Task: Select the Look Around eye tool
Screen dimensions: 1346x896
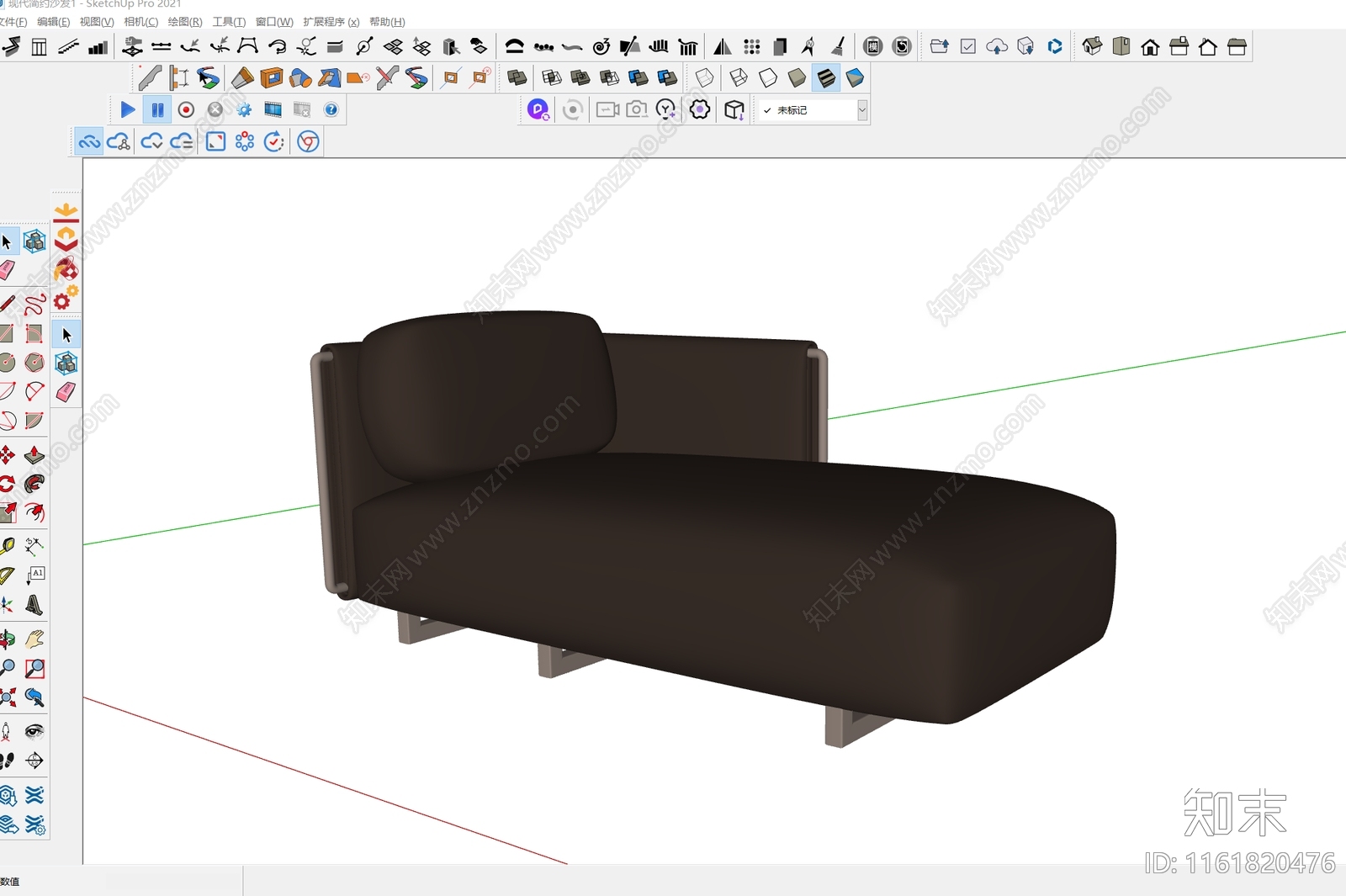Action: click(34, 731)
